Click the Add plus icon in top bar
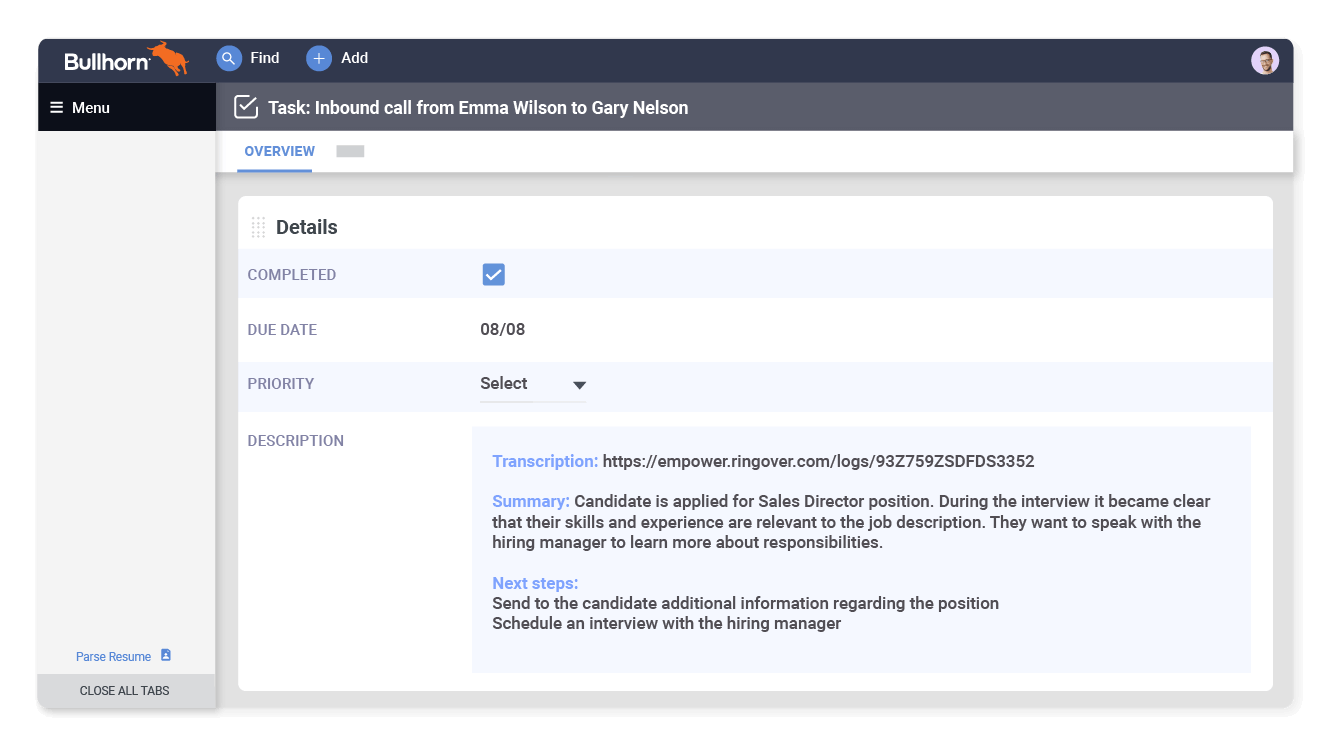1332x746 pixels. pos(317,58)
